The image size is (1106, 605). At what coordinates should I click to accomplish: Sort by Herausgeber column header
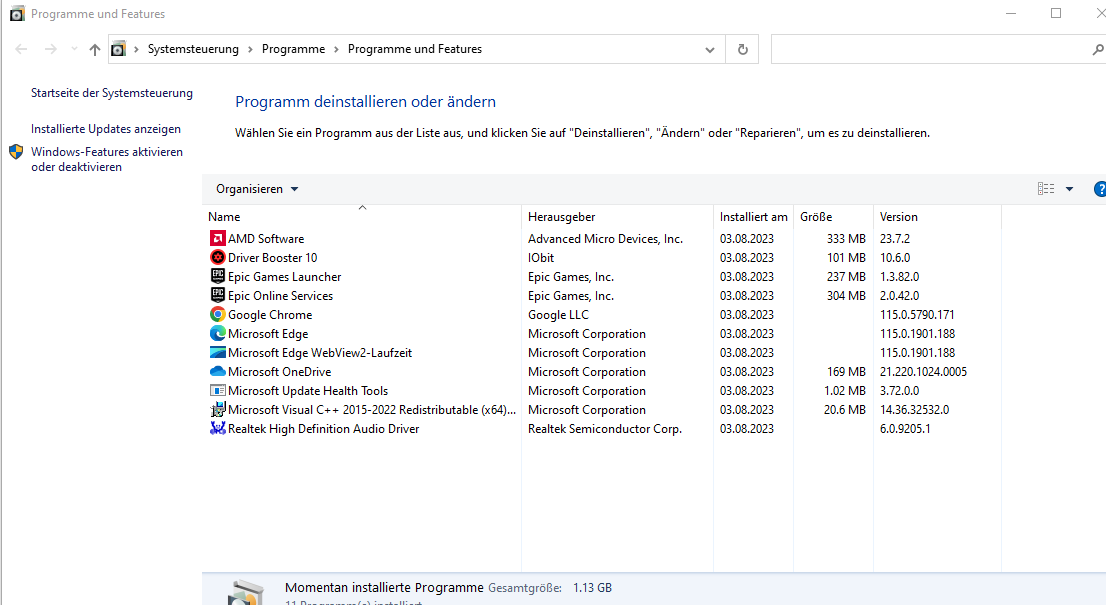click(617, 216)
